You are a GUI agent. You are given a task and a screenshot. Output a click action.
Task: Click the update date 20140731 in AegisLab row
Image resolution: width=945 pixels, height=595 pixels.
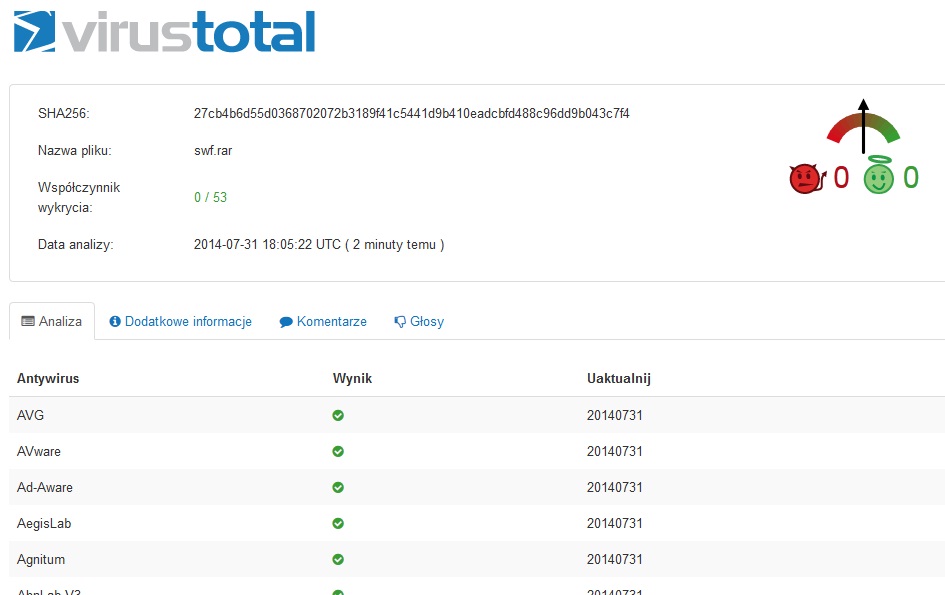pyautogui.click(x=615, y=523)
